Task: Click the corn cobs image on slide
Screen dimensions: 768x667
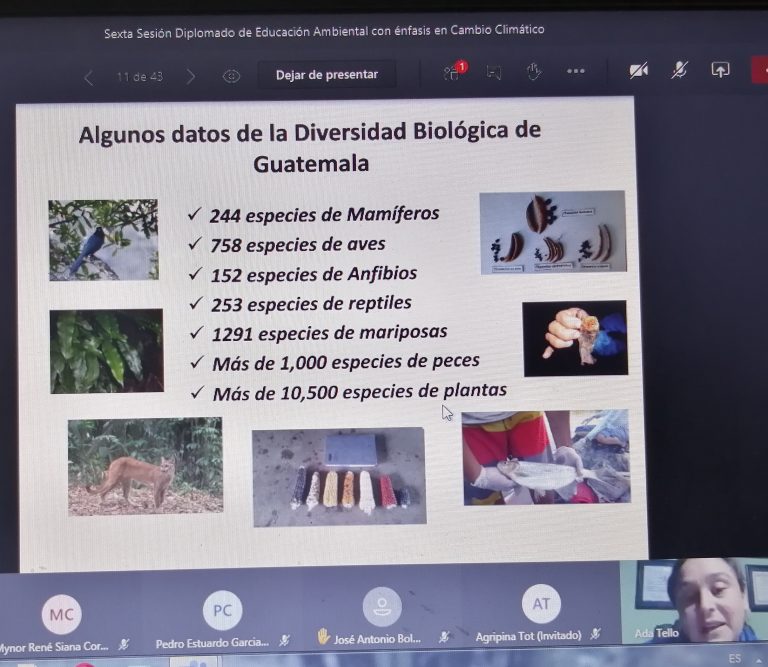Action: tap(339, 476)
